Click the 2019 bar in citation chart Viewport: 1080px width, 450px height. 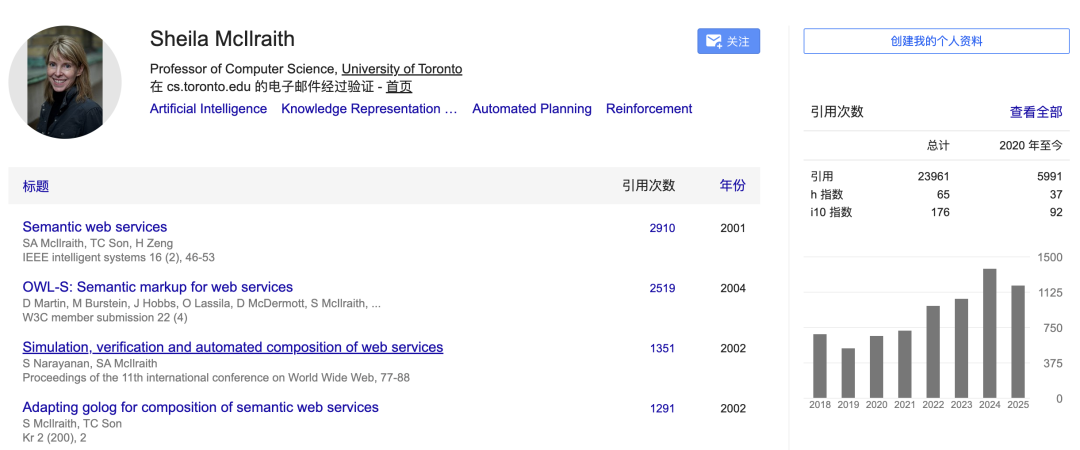point(848,372)
